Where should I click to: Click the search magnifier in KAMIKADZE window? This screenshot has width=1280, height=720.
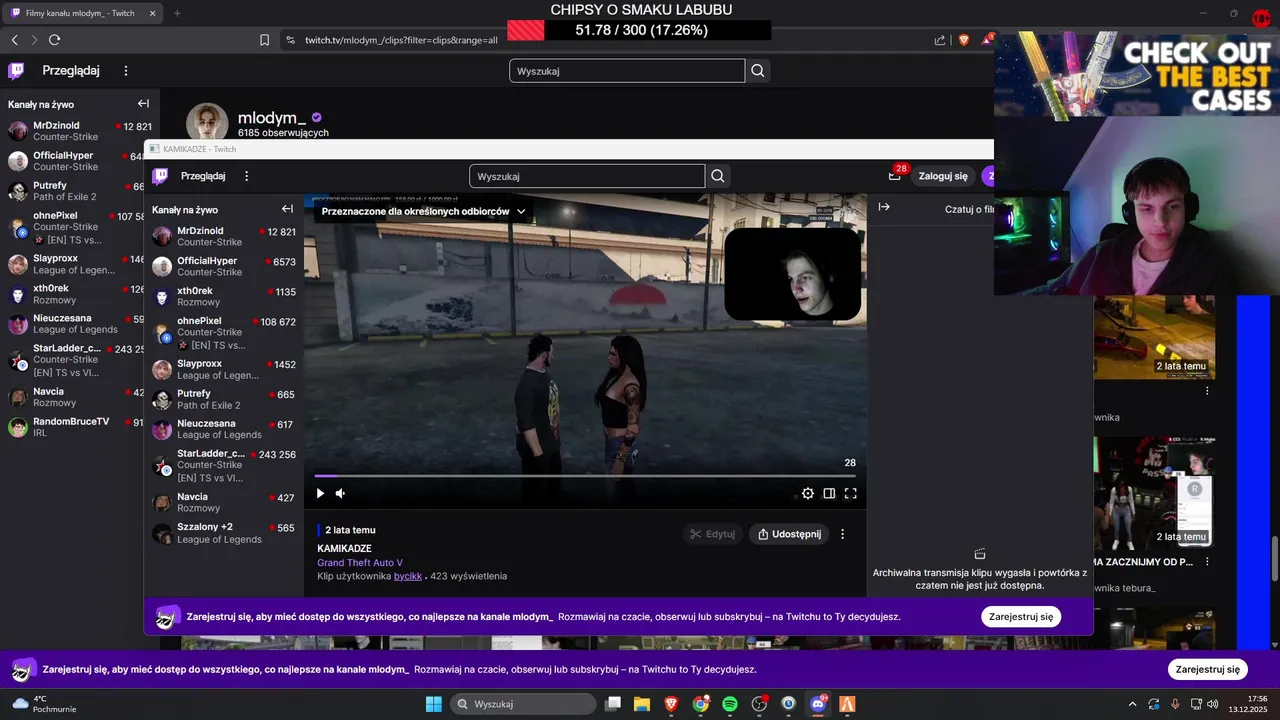point(718,176)
